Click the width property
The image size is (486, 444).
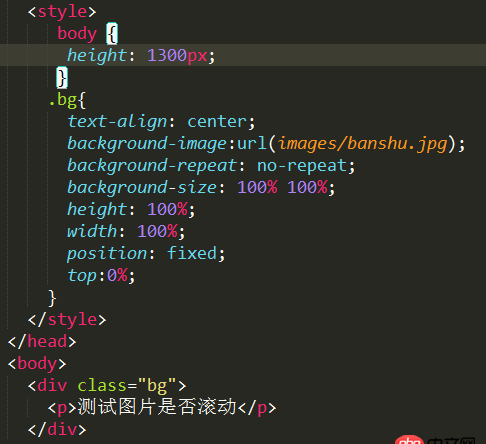coord(92,232)
